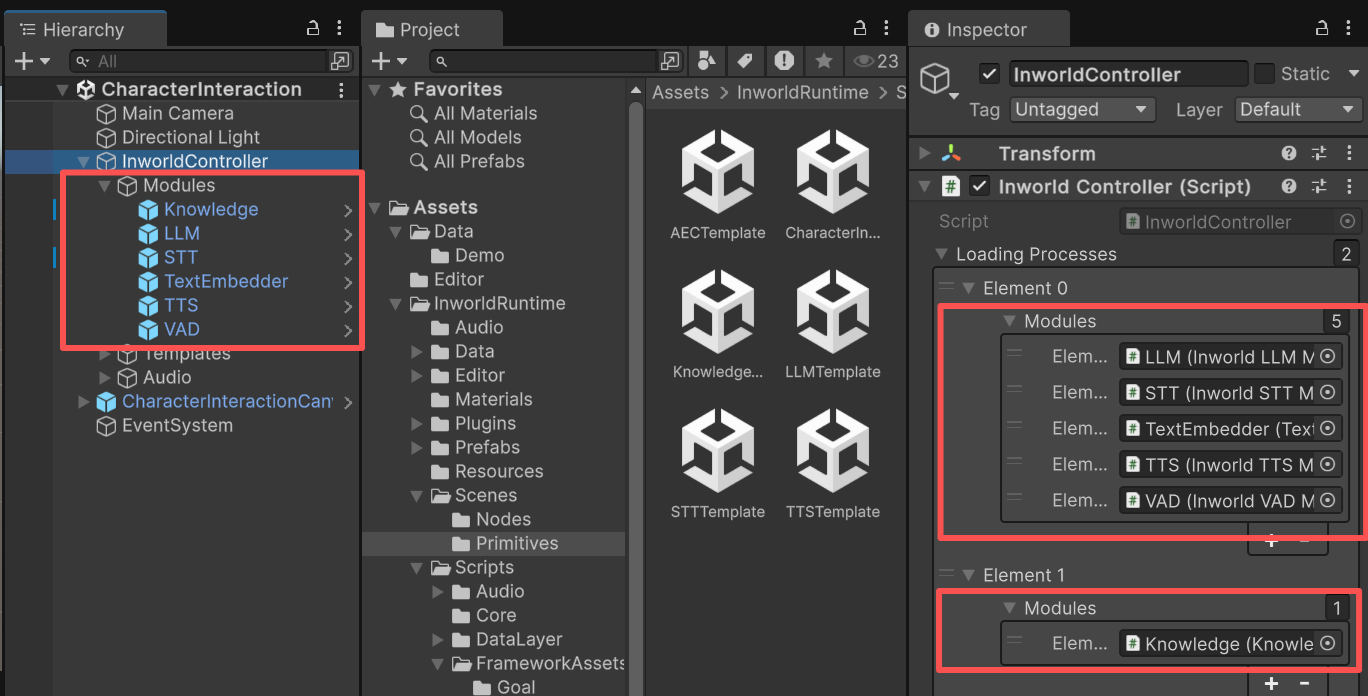Open Project panel options menu
1368x696 pixels.
click(x=888, y=29)
